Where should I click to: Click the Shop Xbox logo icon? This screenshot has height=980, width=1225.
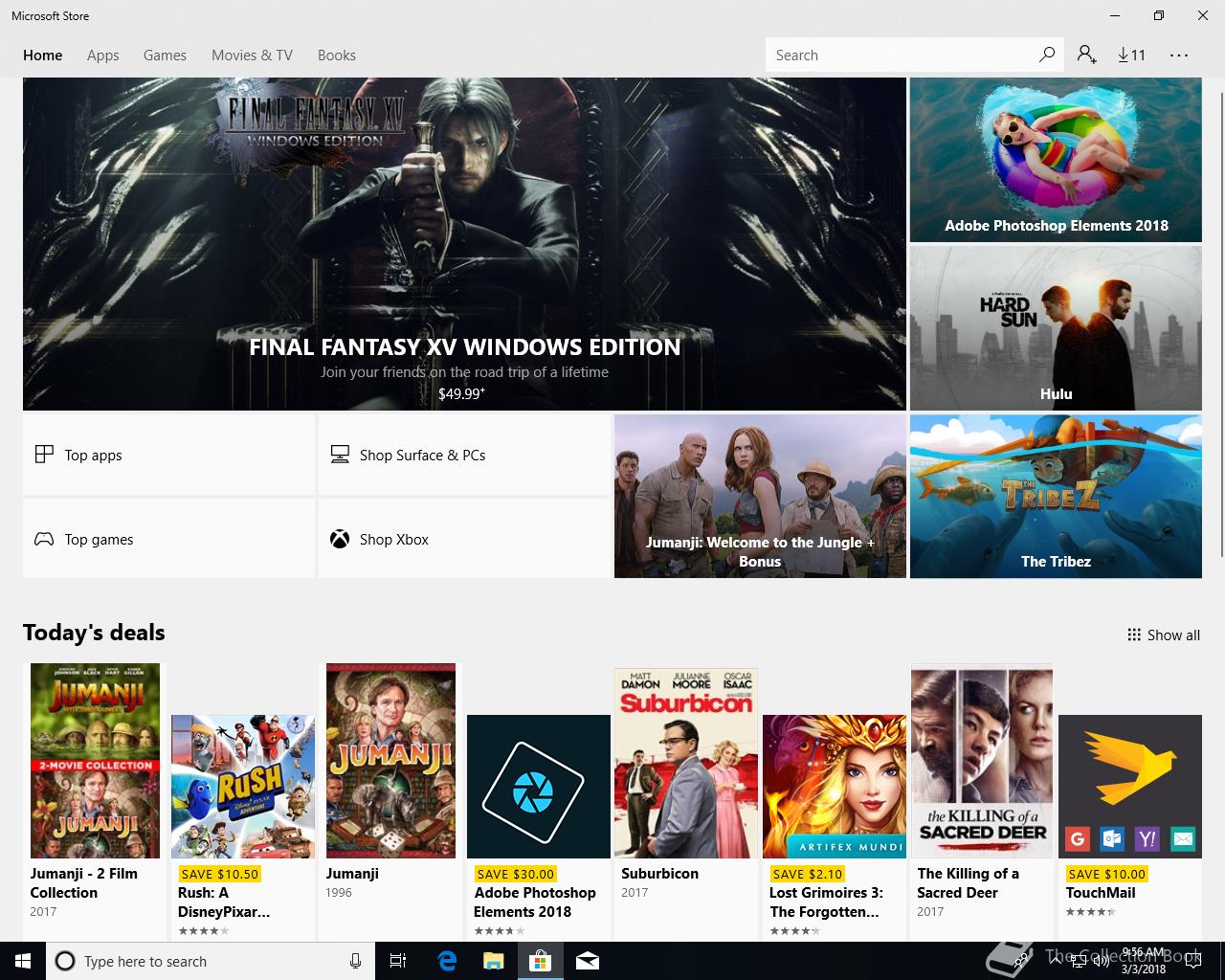pos(340,539)
